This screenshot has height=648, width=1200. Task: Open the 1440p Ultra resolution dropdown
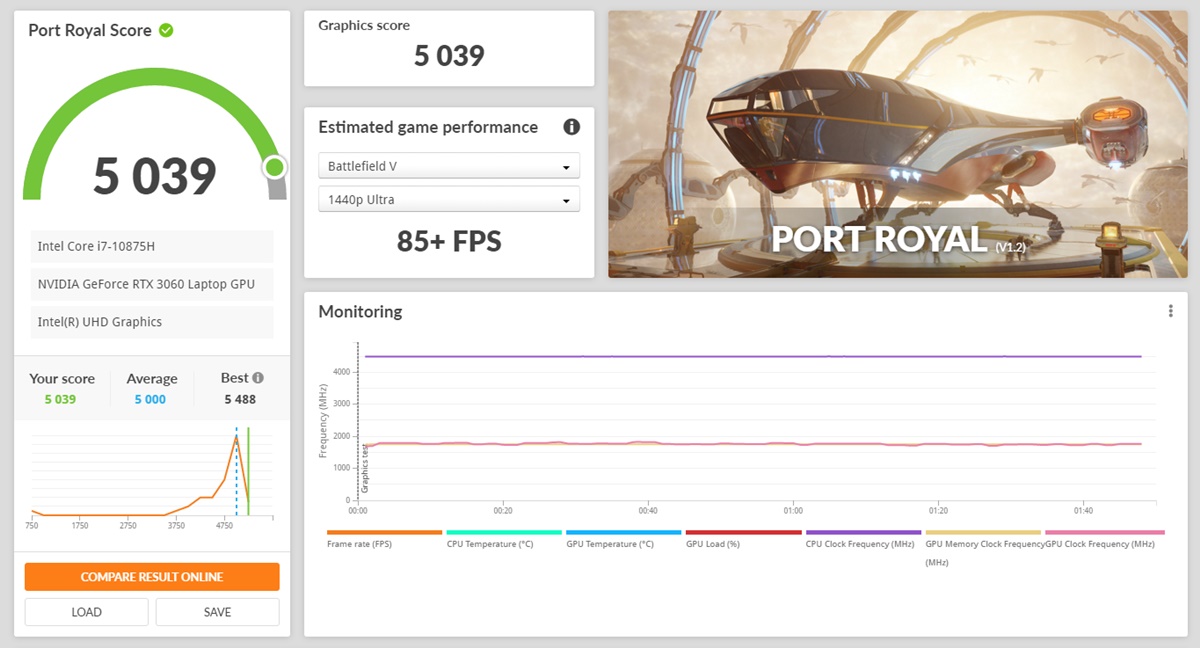[x=449, y=199]
